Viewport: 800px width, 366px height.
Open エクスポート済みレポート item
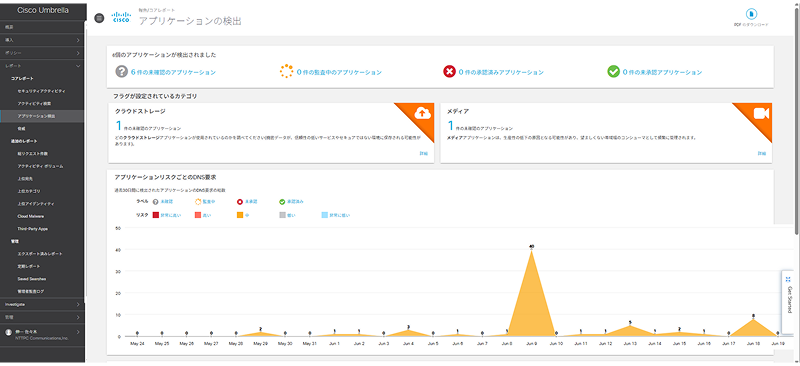pyautogui.click(x=40, y=254)
